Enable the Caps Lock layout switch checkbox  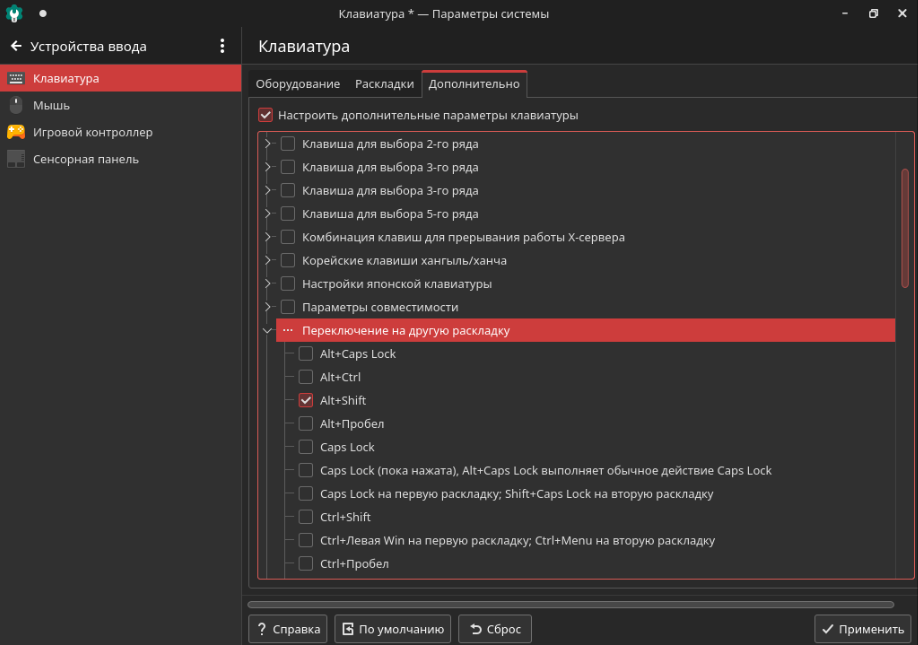tap(306, 447)
